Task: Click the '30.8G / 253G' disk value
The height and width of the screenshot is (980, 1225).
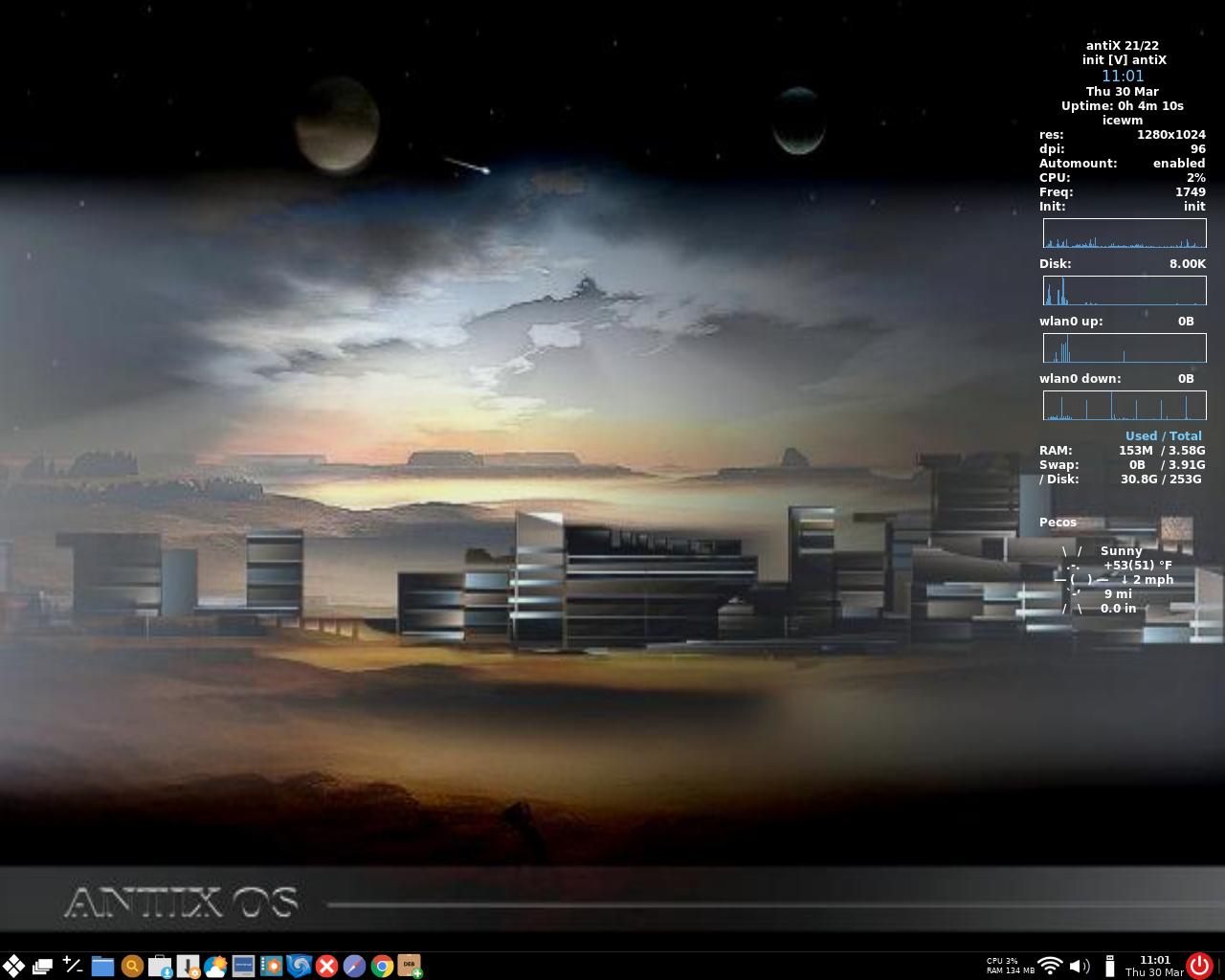Action: 1161,479
